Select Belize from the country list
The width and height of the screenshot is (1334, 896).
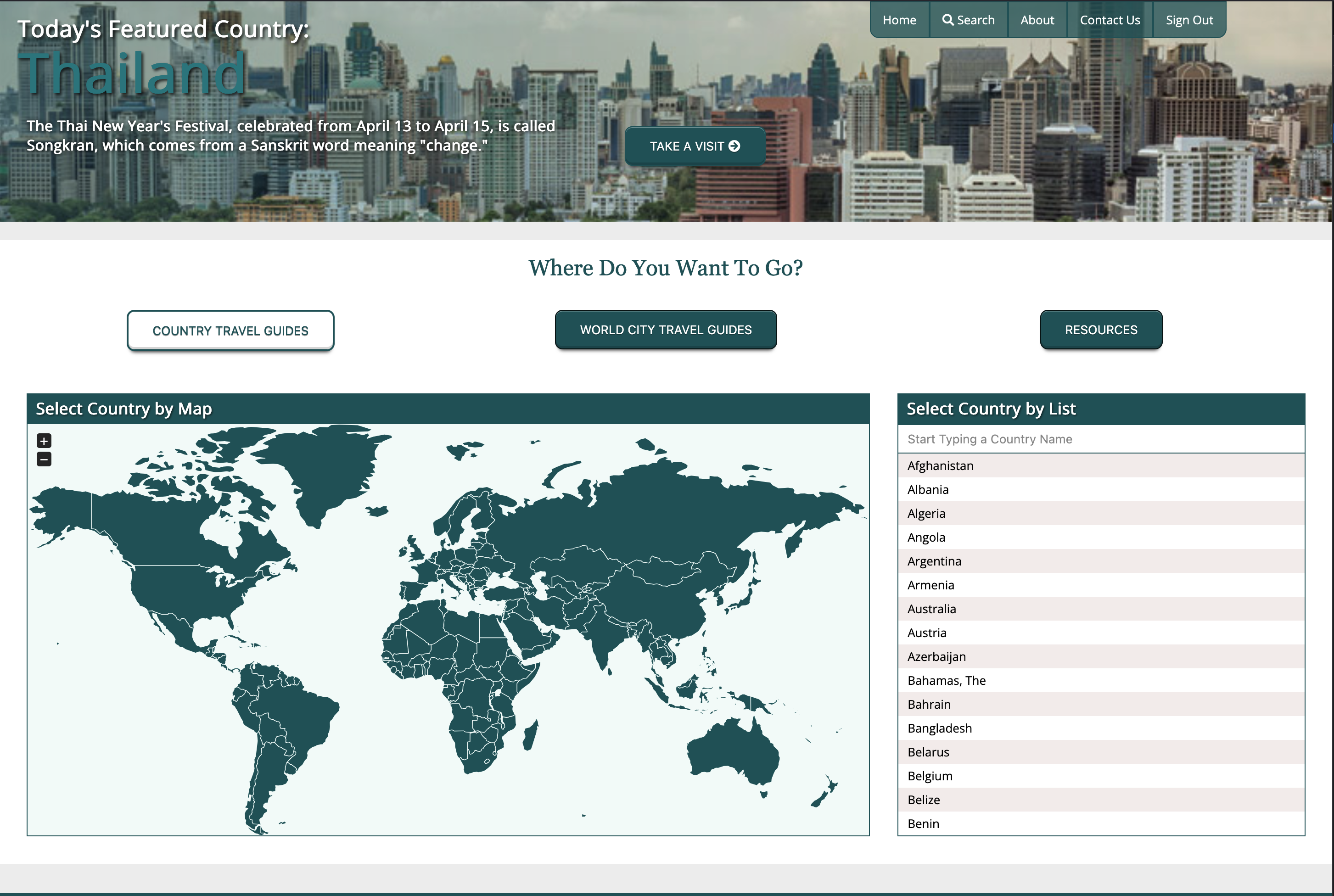pos(1101,800)
